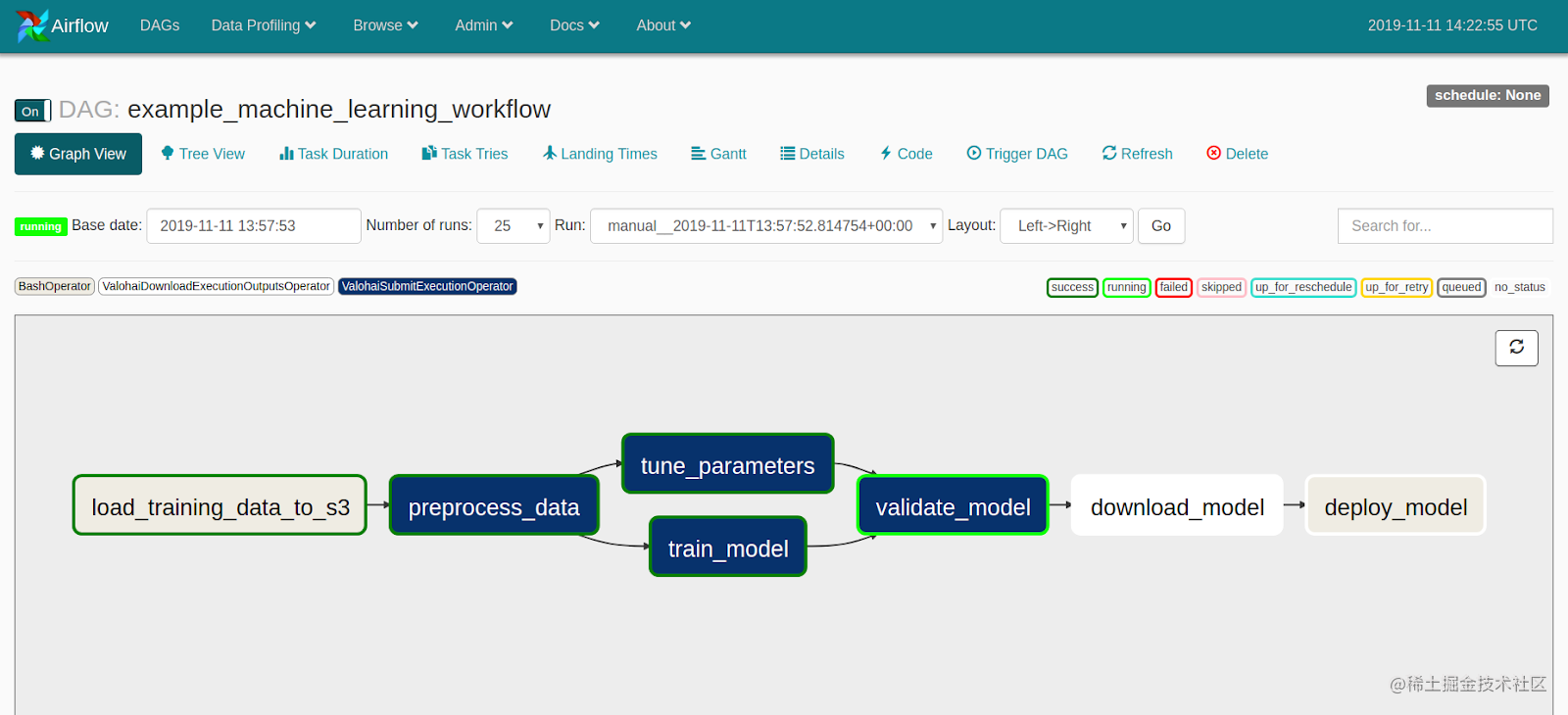Screen dimensions: 1568x715
Task: Select the download_model task node
Action: 1177,505
